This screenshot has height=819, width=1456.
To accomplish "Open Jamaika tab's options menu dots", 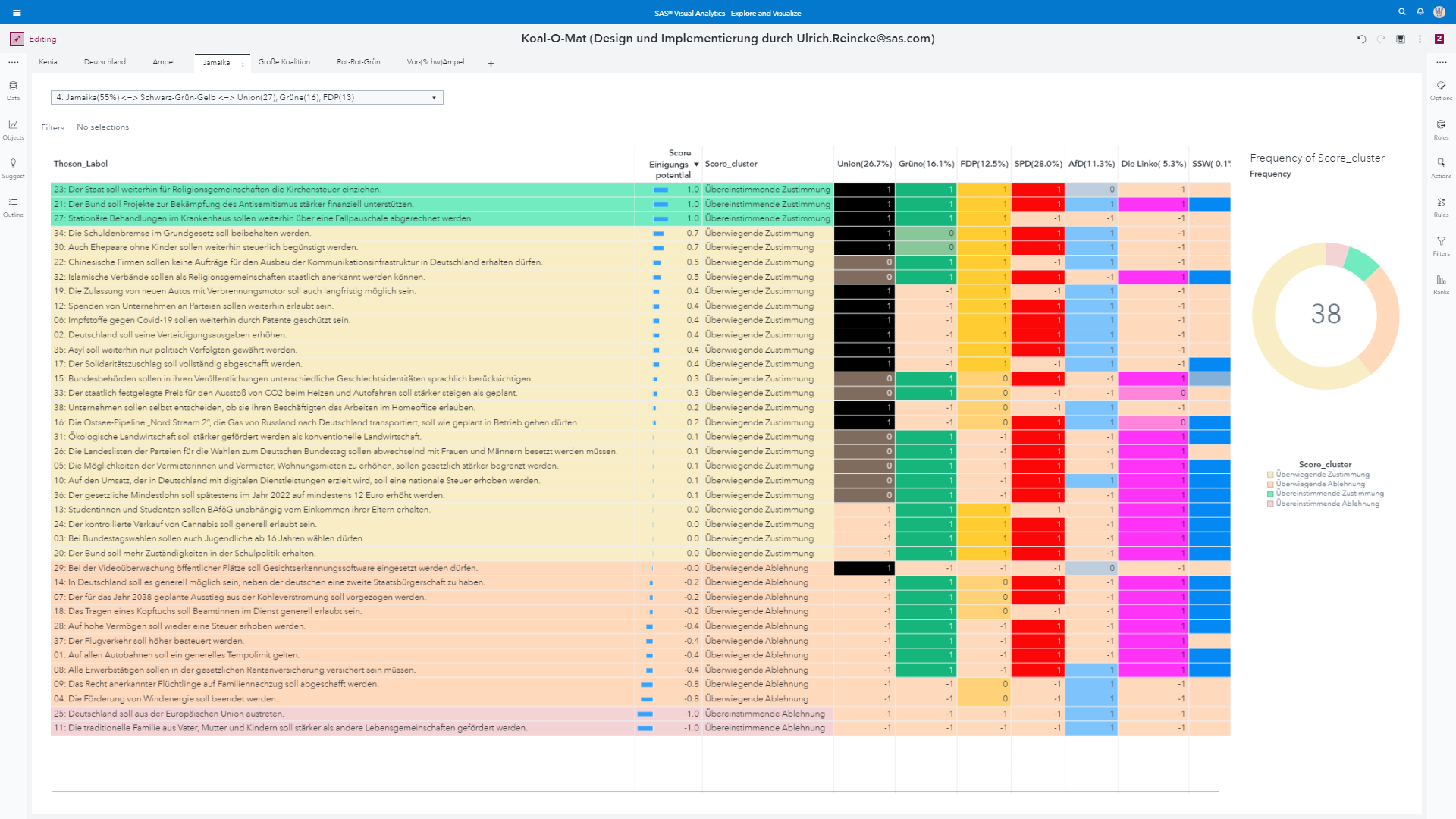I will click(x=243, y=63).
